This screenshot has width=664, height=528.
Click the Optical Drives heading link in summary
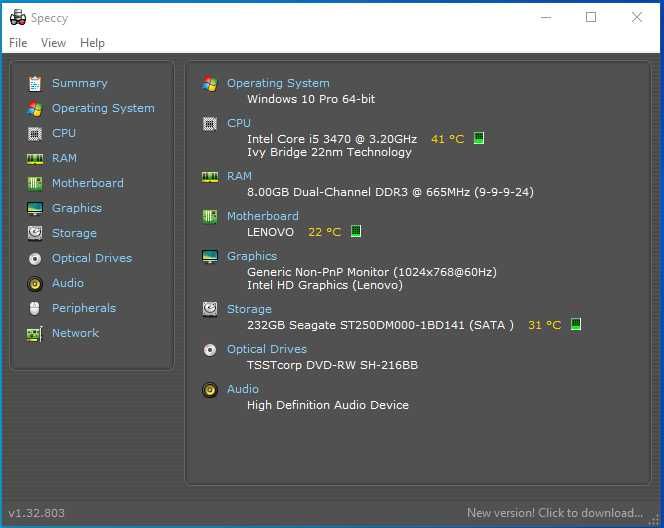(x=267, y=349)
